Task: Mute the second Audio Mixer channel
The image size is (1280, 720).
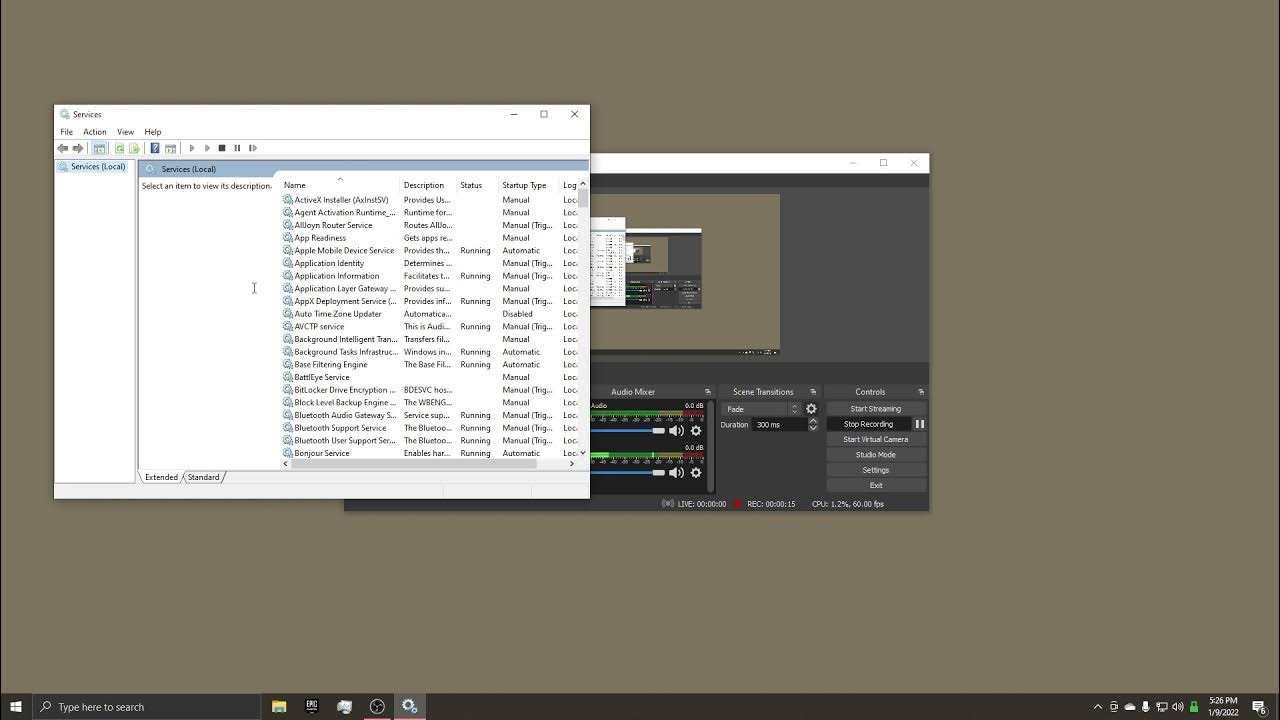Action: 676,473
